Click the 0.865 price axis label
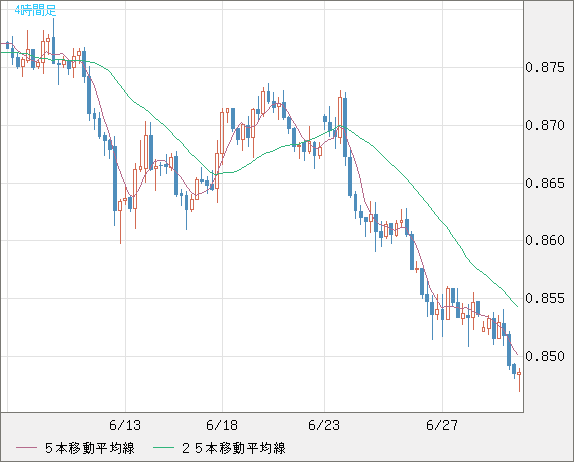 [x=545, y=183]
